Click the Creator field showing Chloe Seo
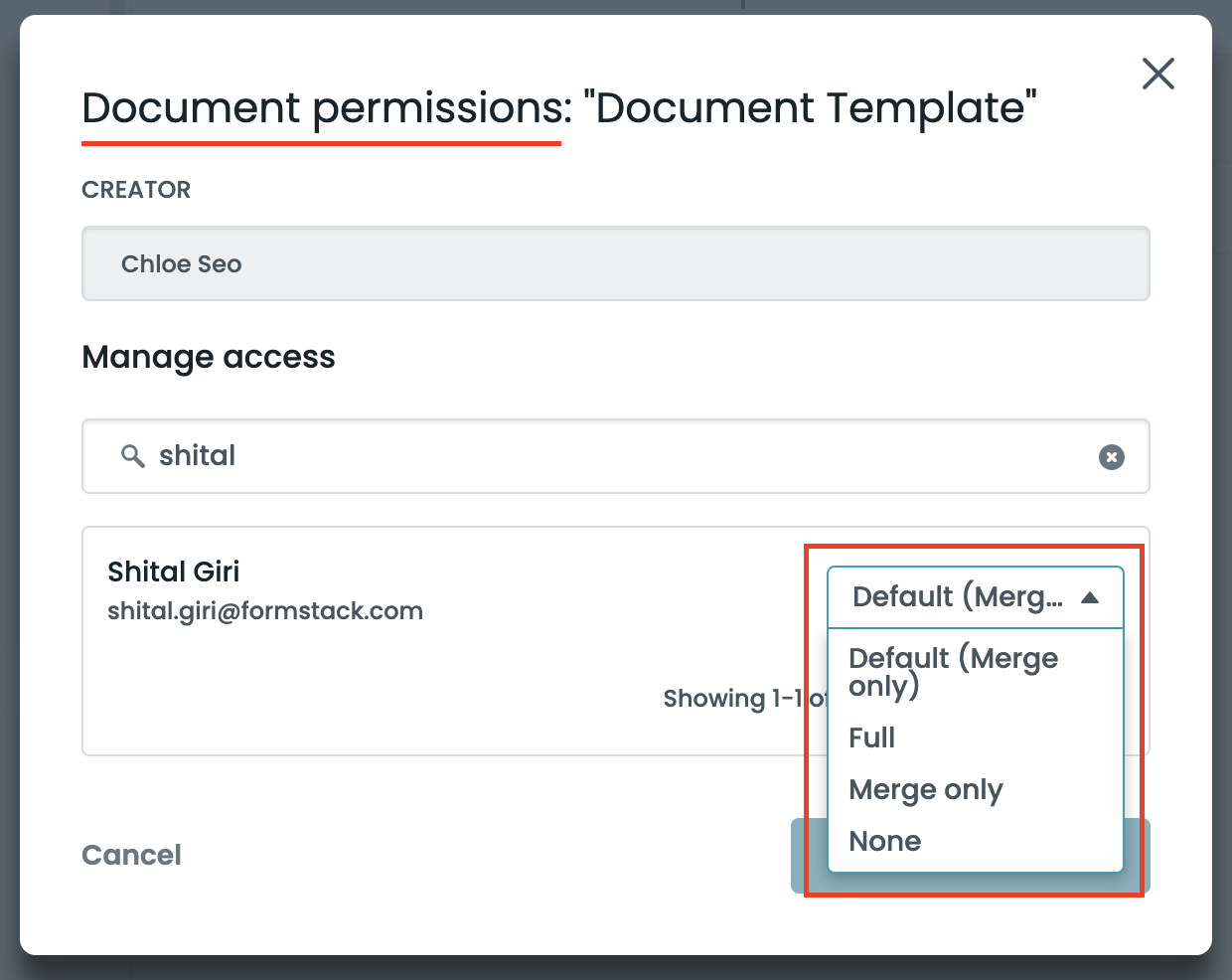 coord(616,263)
